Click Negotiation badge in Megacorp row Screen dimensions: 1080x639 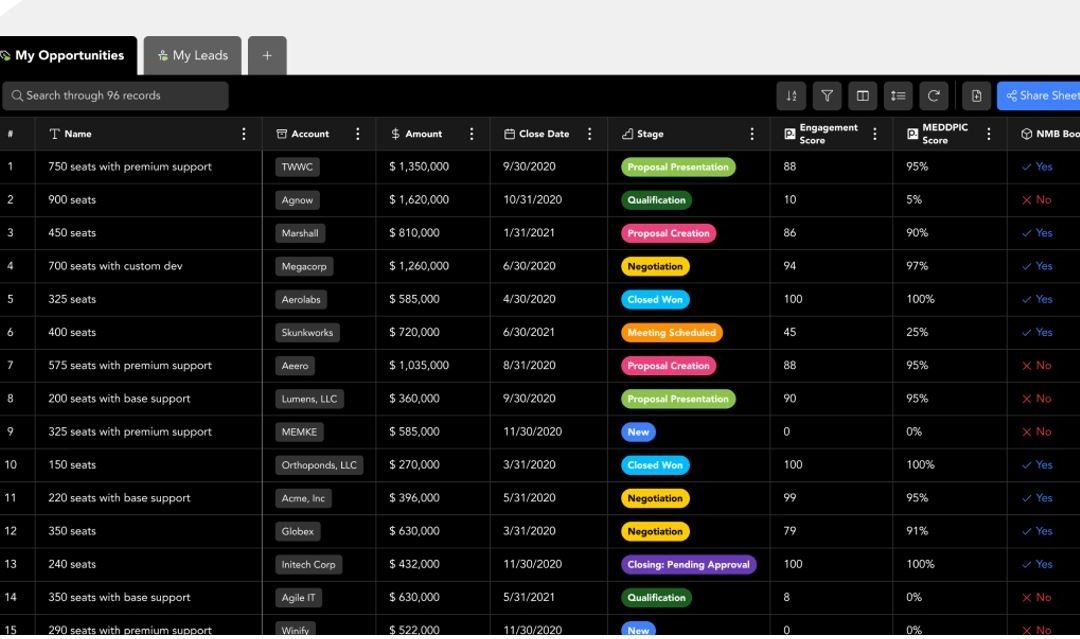point(655,266)
